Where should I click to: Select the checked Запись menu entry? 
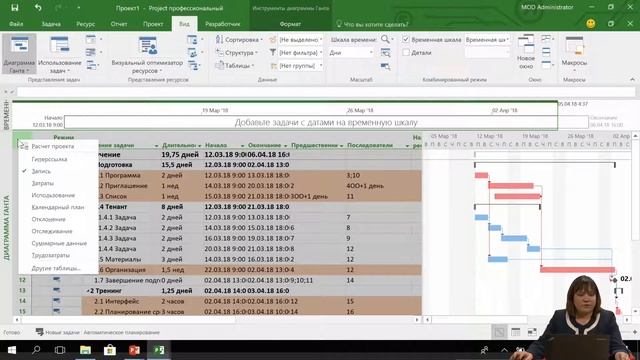coord(41,171)
